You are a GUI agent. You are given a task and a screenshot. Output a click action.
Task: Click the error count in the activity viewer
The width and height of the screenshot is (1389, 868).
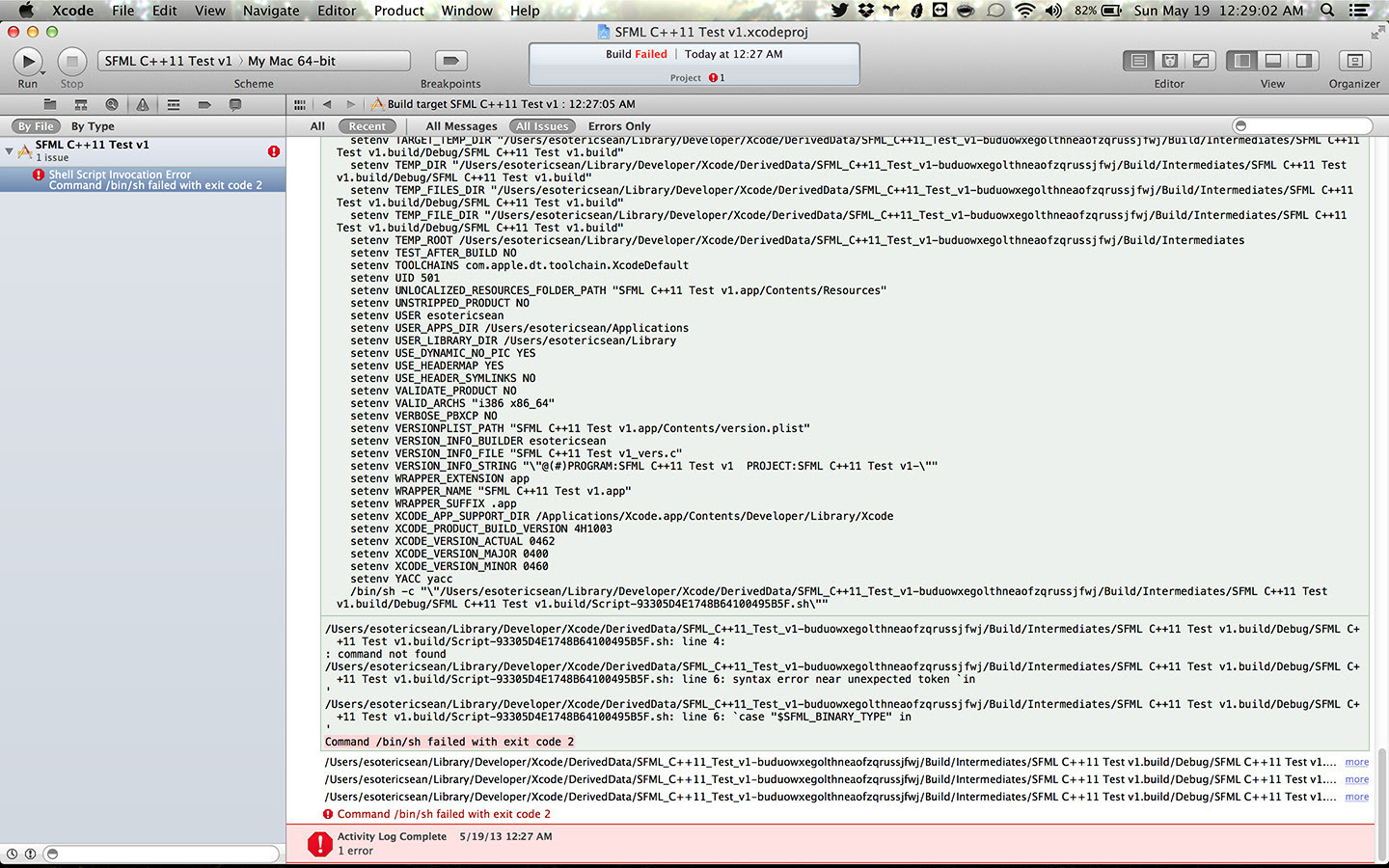tap(716, 78)
